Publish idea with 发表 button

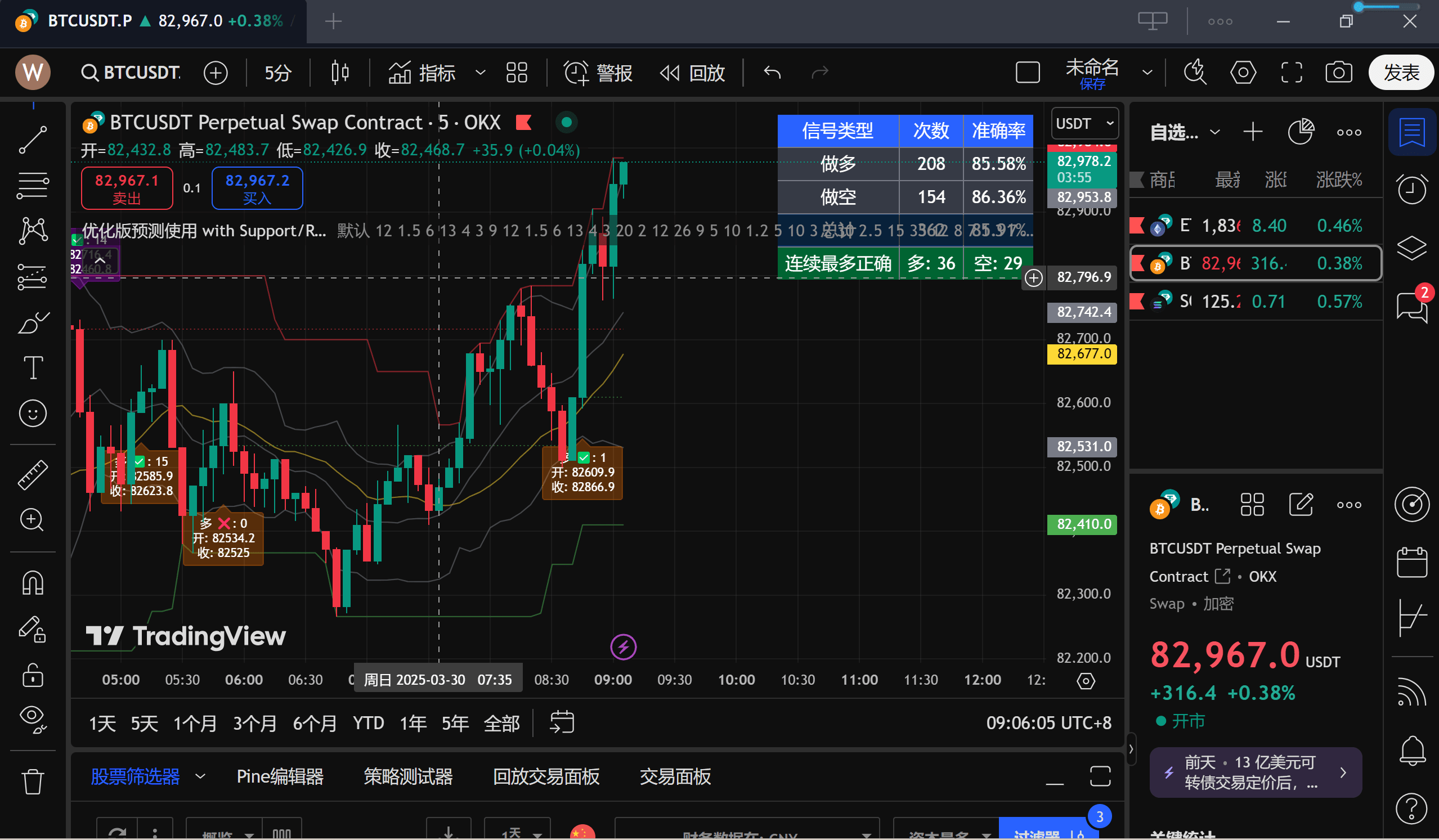click(1401, 73)
